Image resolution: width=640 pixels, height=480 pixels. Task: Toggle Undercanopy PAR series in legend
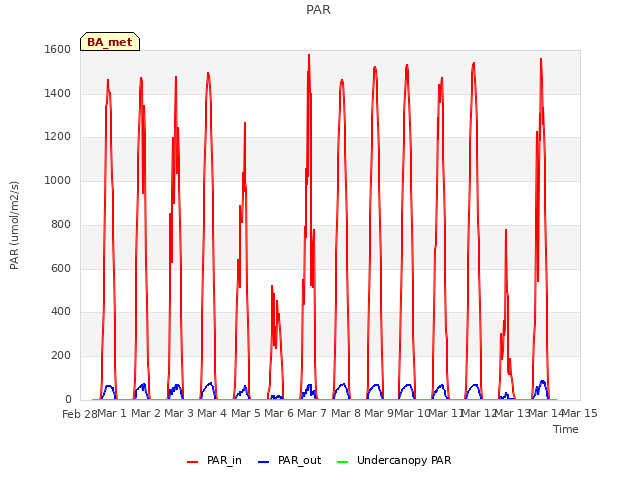[x=394, y=460]
